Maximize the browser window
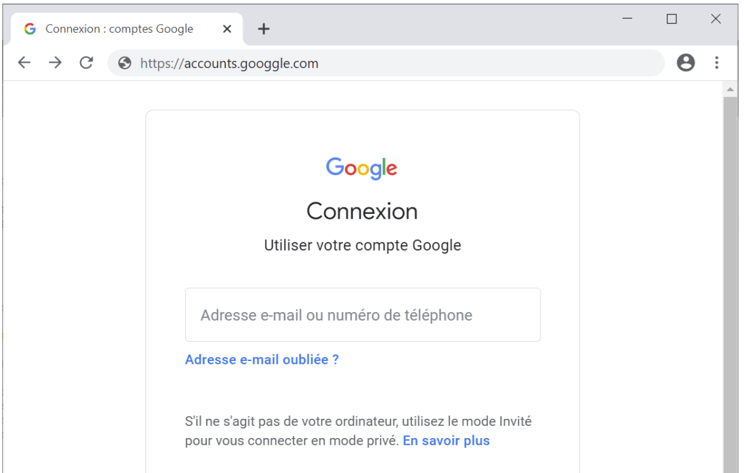The height and width of the screenshot is (473, 744). [671, 19]
